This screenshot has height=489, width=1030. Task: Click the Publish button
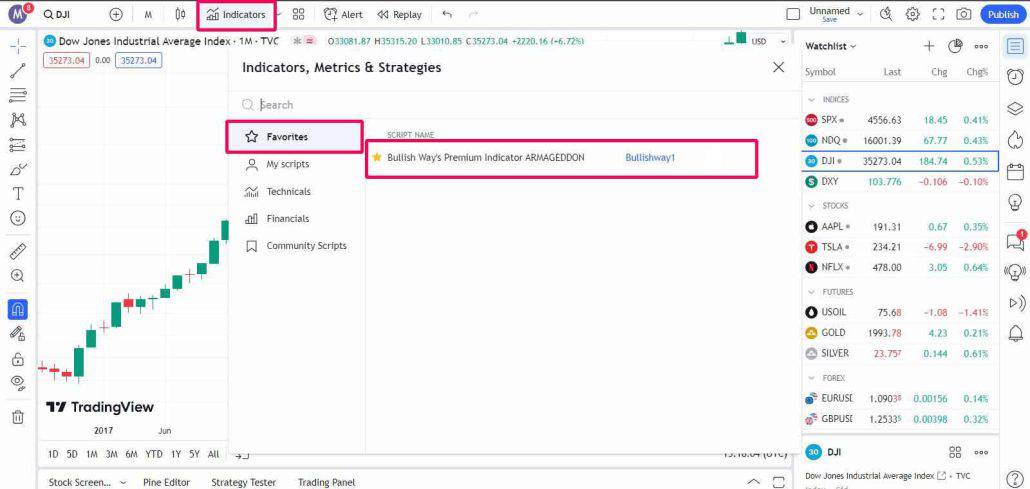point(1003,14)
